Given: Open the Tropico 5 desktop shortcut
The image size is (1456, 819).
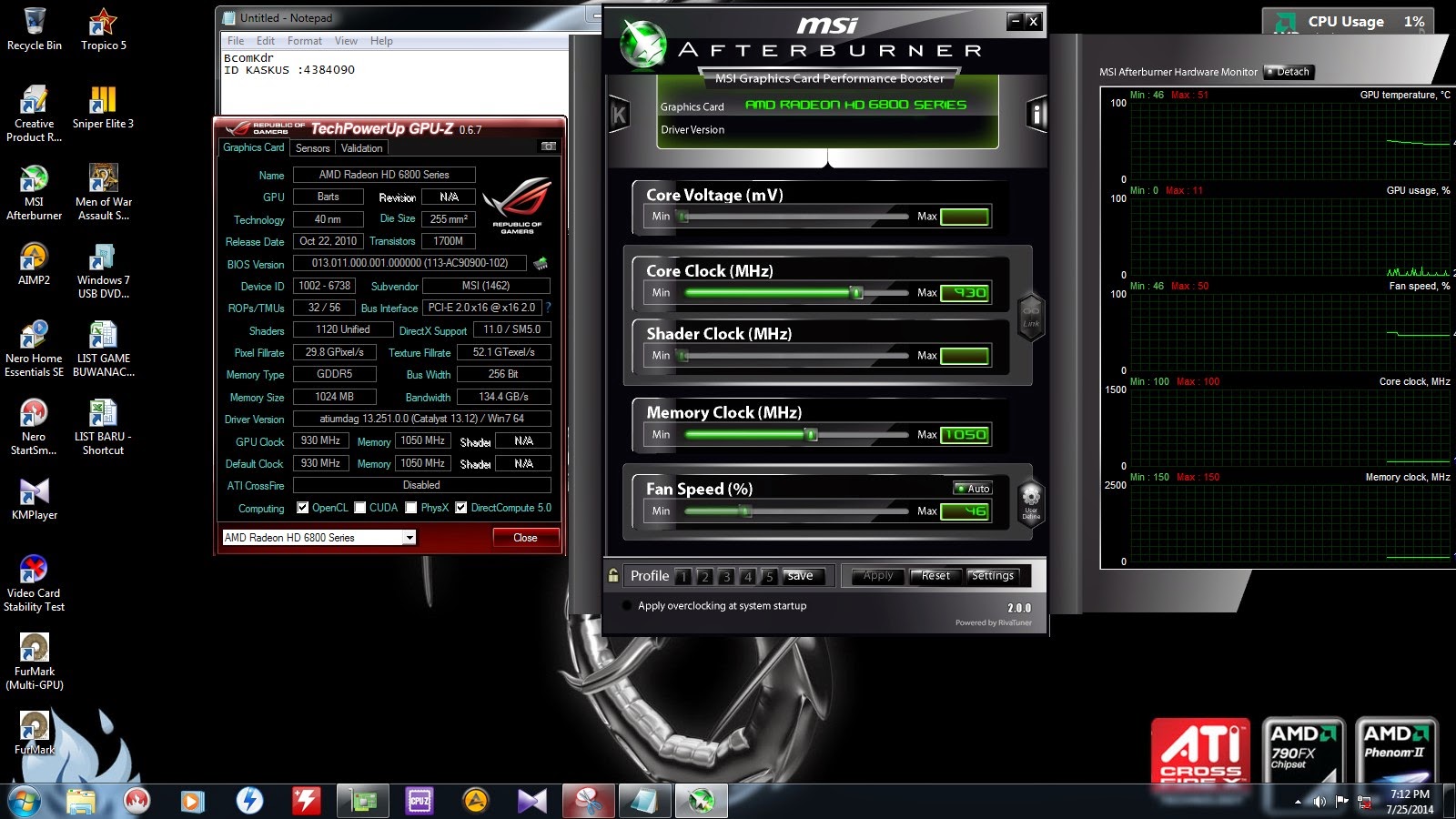Looking at the screenshot, I should (103, 28).
